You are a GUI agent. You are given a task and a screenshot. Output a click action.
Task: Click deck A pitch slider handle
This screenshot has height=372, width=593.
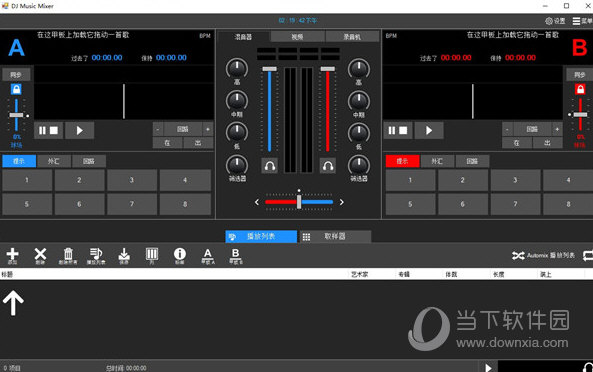point(16,115)
